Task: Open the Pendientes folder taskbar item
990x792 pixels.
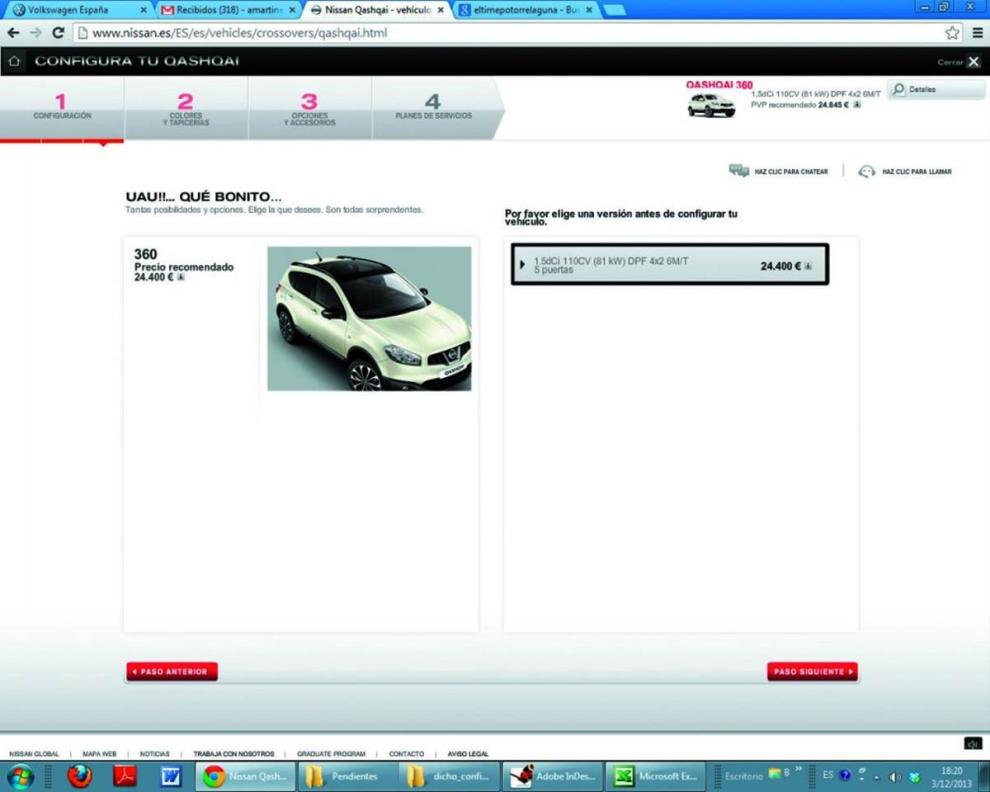Action: (x=347, y=776)
